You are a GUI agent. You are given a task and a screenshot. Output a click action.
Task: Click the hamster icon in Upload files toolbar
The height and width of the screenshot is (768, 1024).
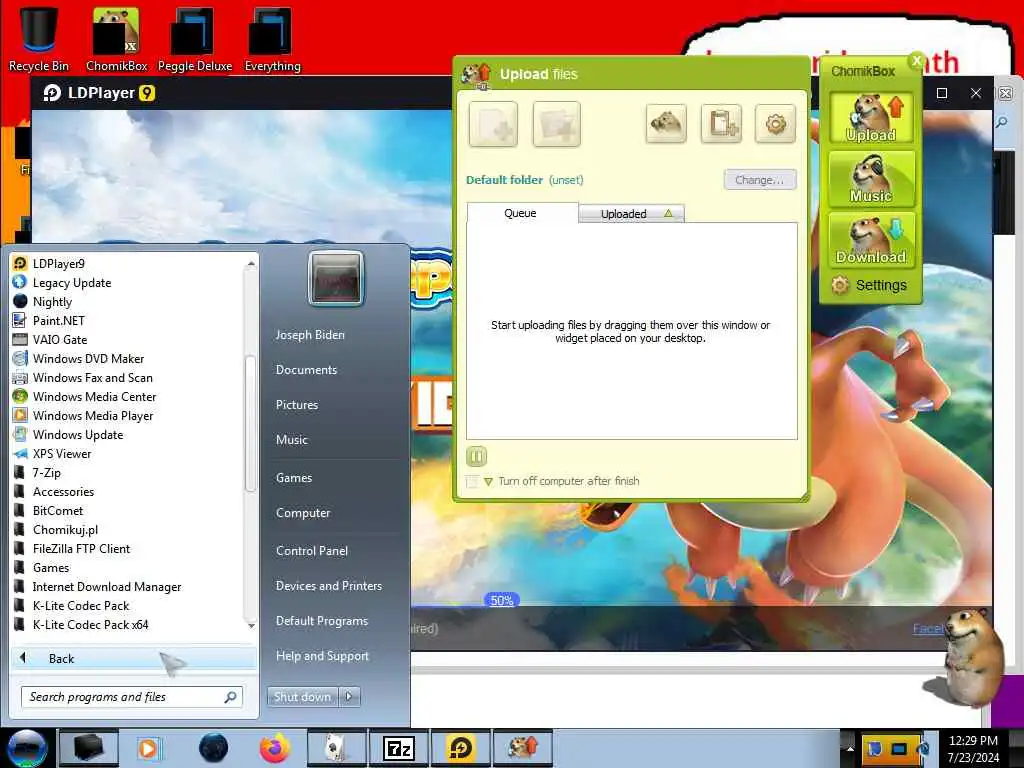coord(665,123)
